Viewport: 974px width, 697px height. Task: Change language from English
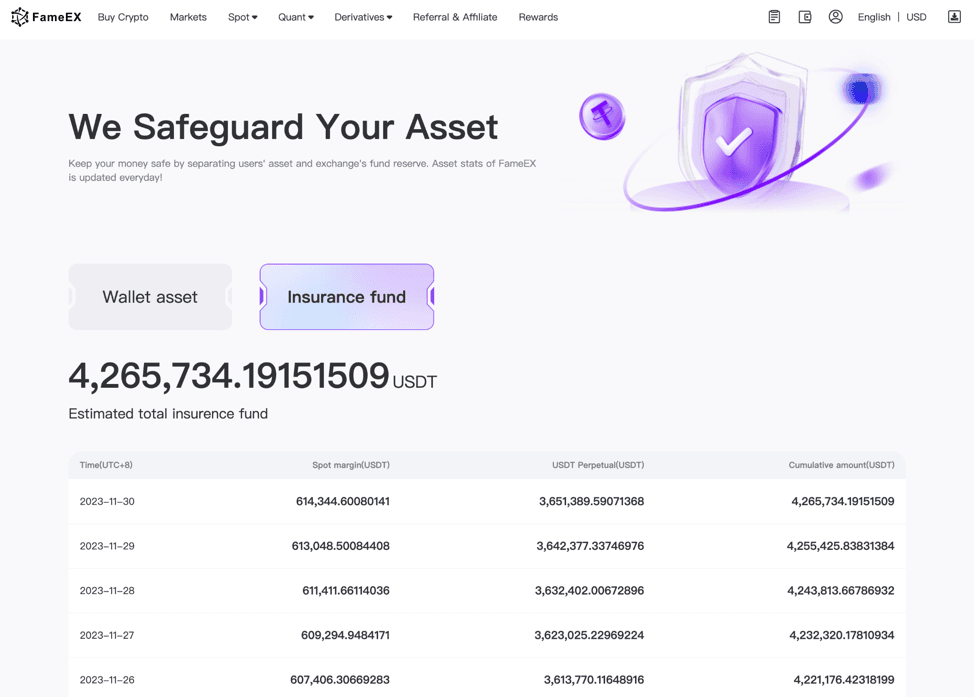point(874,17)
